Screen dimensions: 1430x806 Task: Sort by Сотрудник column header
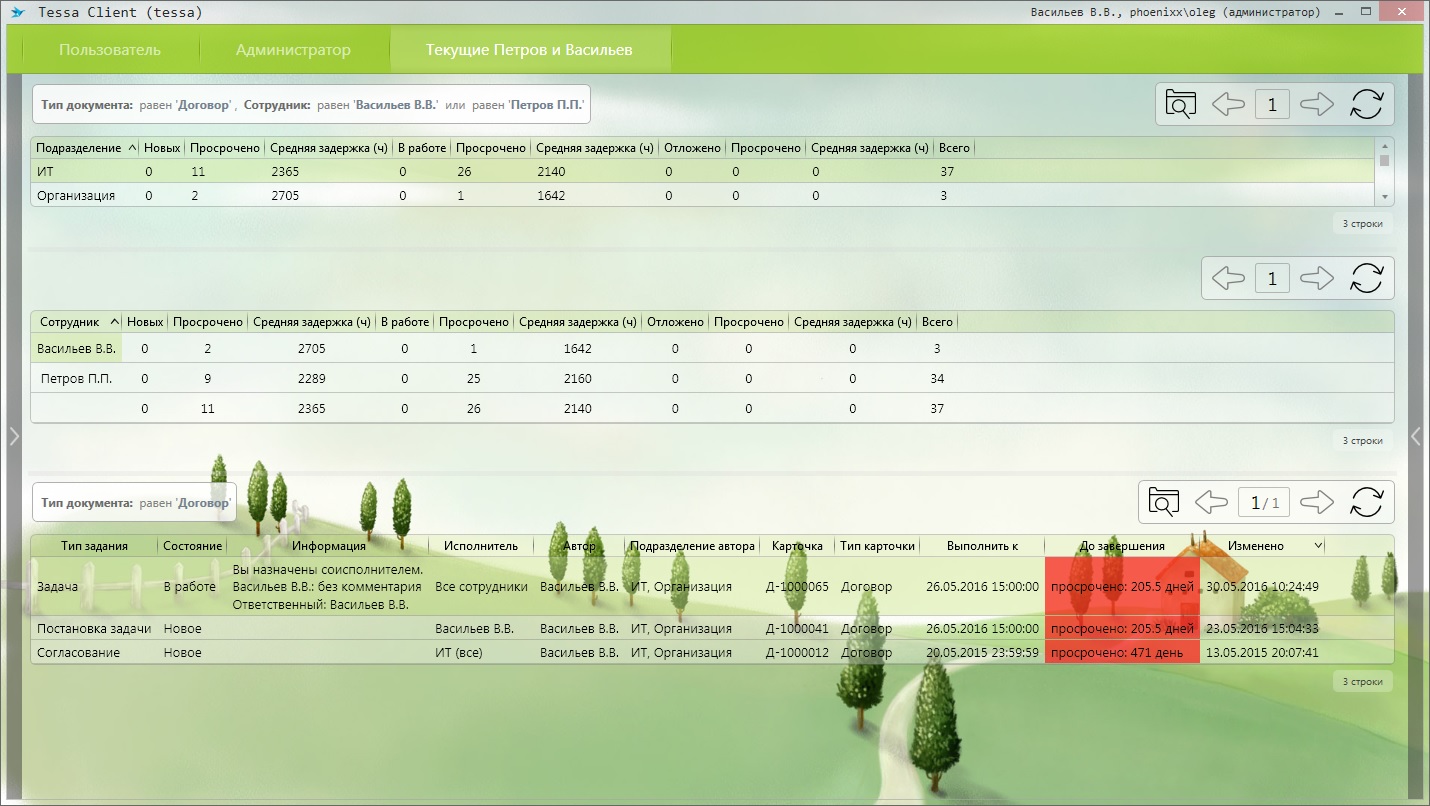pos(77,322)
